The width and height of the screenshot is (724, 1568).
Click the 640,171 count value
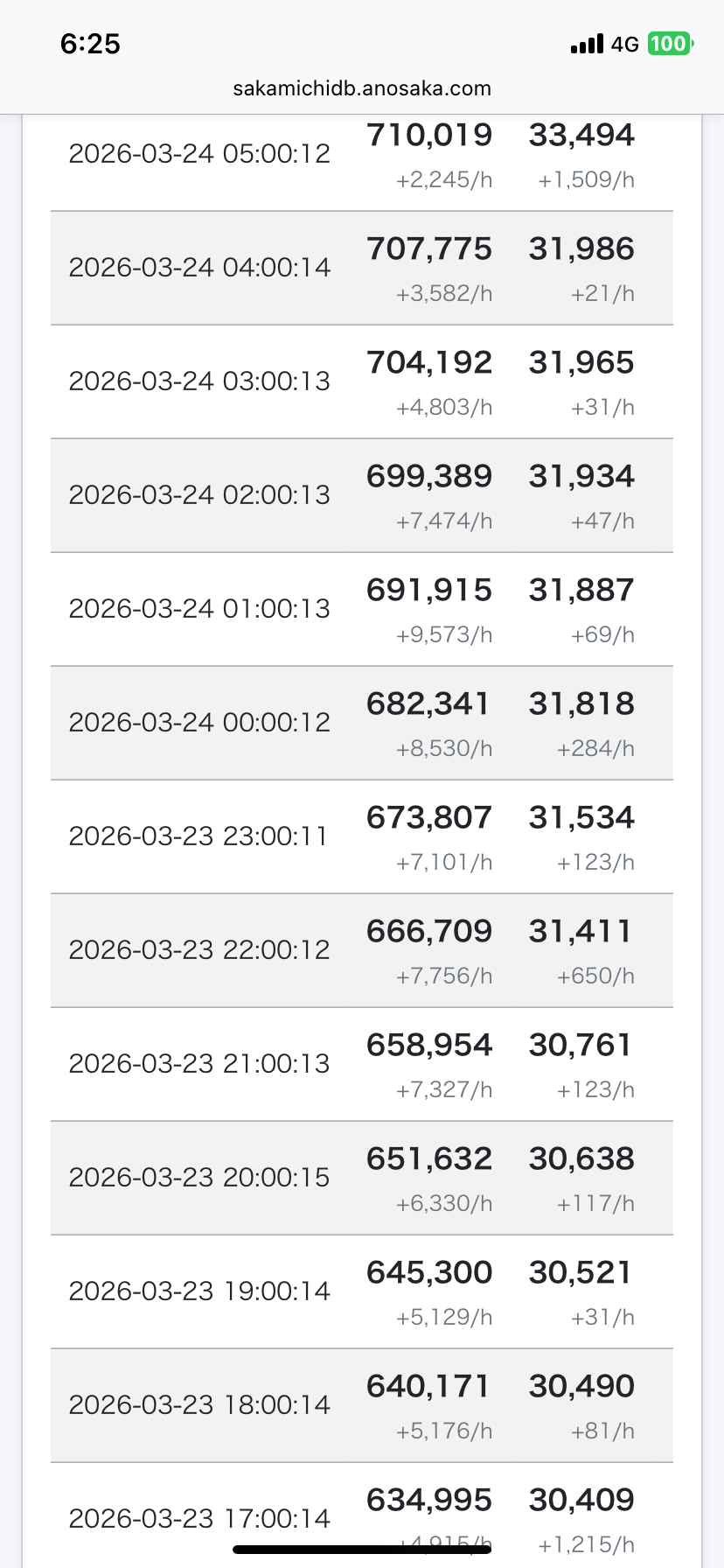point(429,1386)
